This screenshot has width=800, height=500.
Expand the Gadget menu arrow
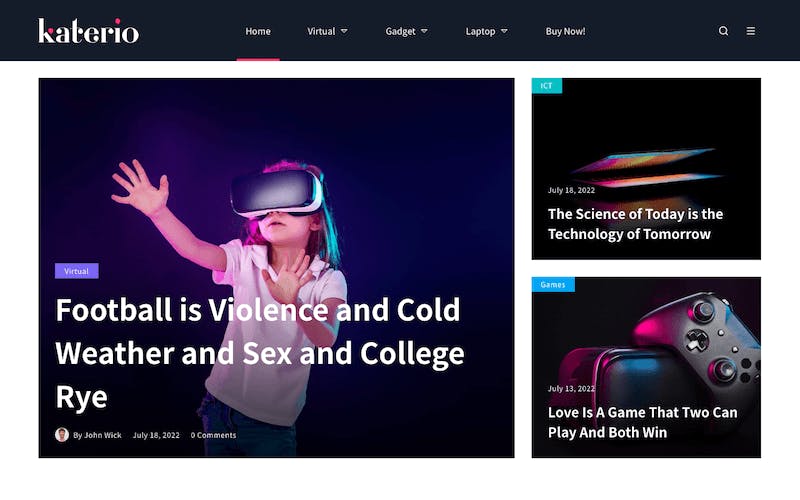[424, 31]
